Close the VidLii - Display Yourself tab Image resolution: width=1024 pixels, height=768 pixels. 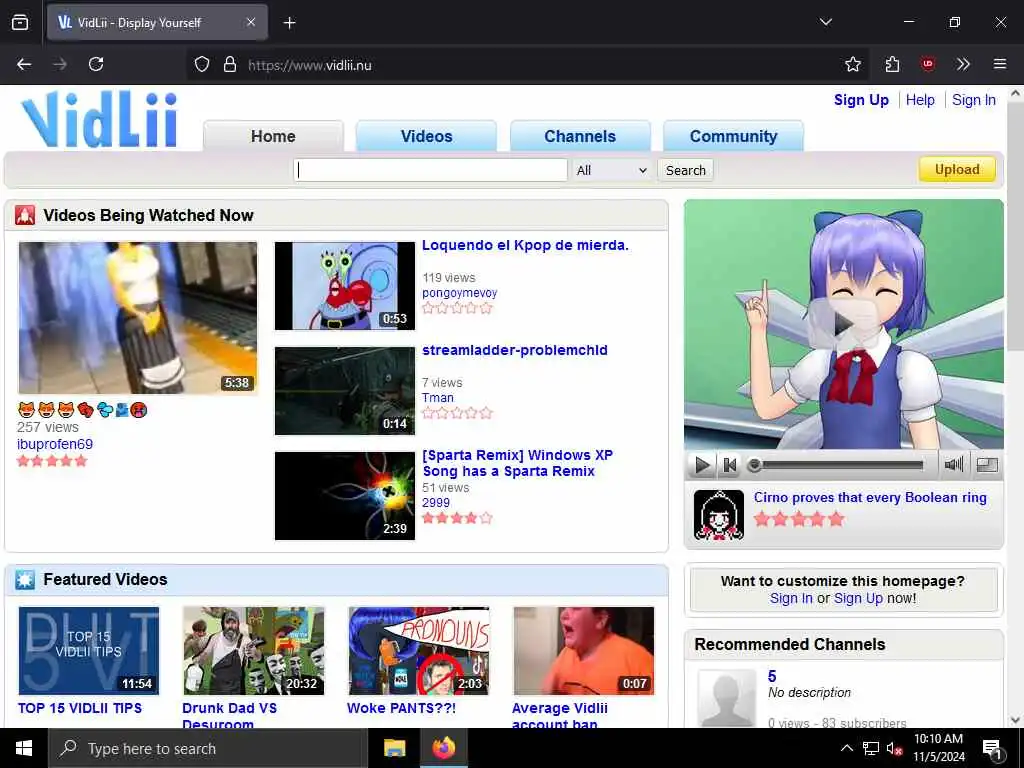251,22
